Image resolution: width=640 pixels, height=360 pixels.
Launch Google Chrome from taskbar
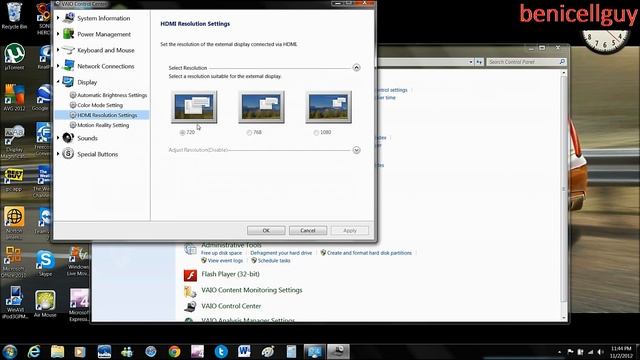(x=174, y=351)
